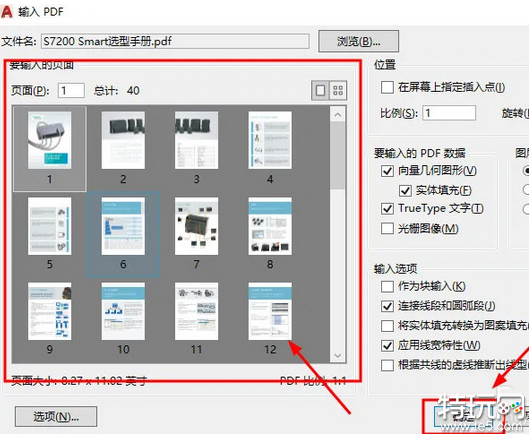This screenshot has width=532, height=438.
Task: Click the thumbnail list scroll up arrow
Action: [338, 115]
